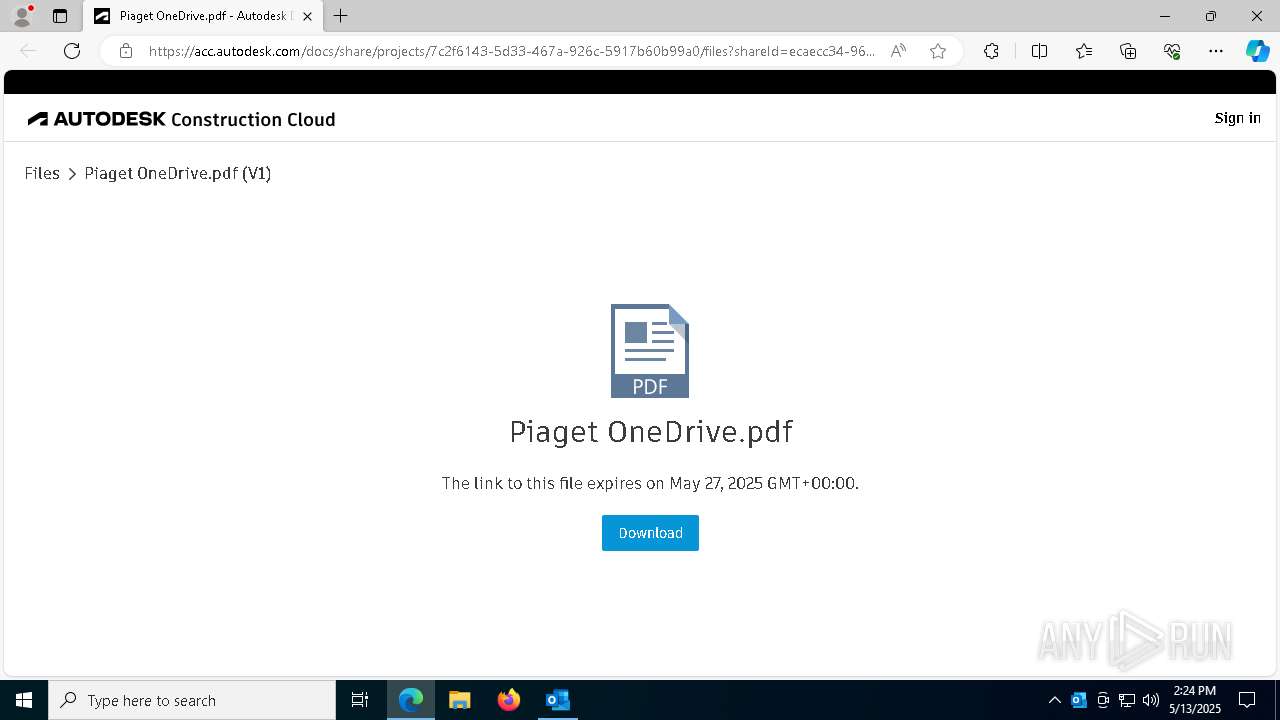Open Collections icon
Viewport: 1280px width, 720px height.
point(1128,51)
